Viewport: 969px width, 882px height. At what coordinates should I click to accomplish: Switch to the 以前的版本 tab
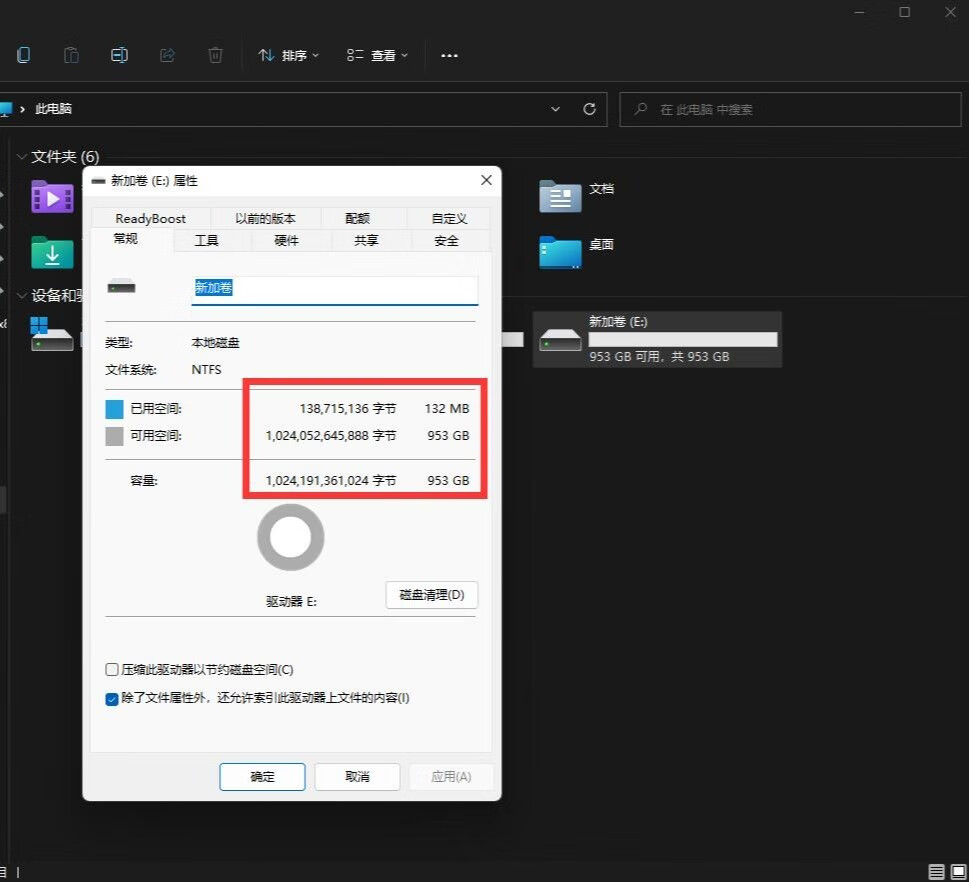tap(265, 218)
